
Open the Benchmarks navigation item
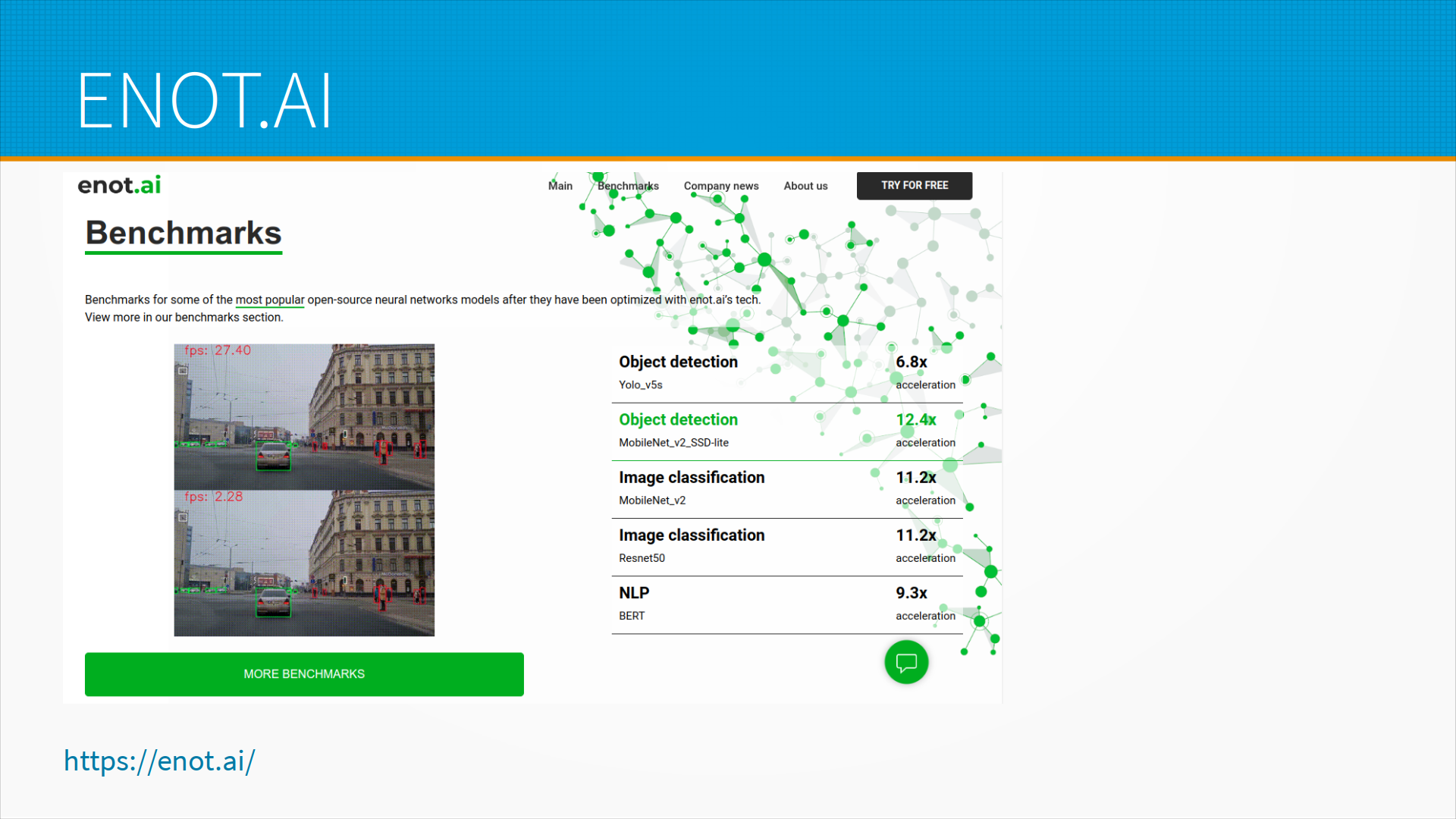[628, 186]
